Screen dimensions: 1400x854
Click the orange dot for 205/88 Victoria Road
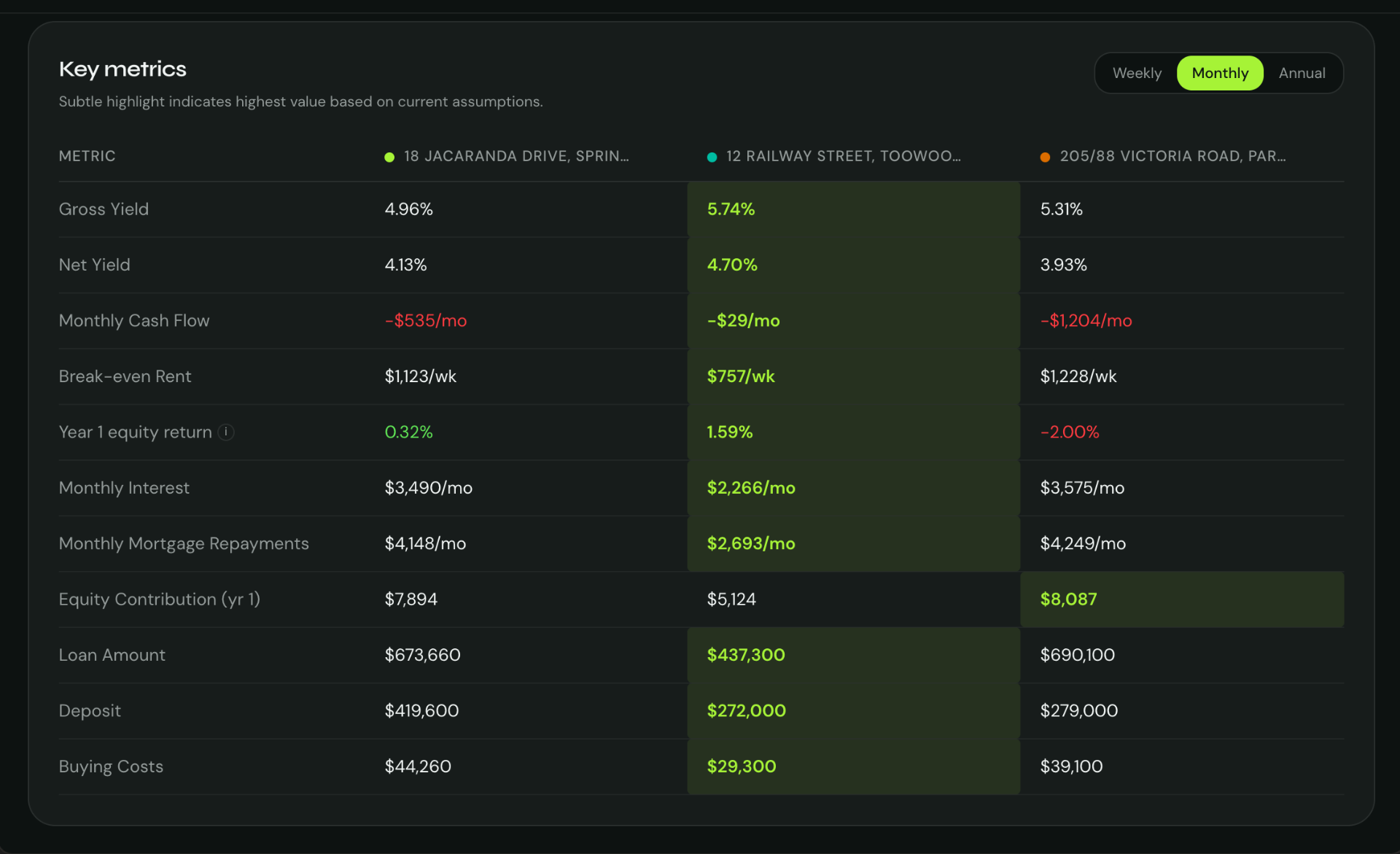[1045, 157]
